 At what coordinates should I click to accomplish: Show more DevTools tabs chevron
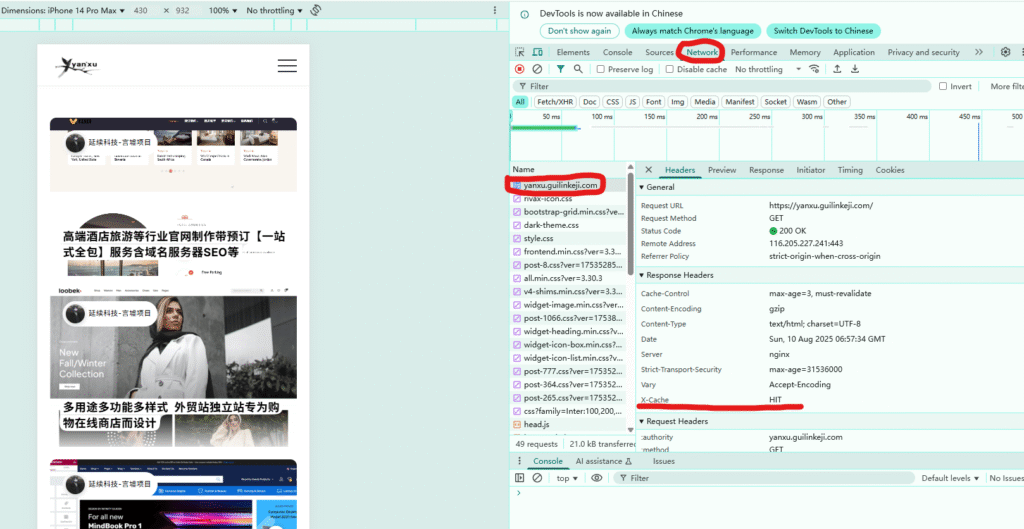point(978,52)
